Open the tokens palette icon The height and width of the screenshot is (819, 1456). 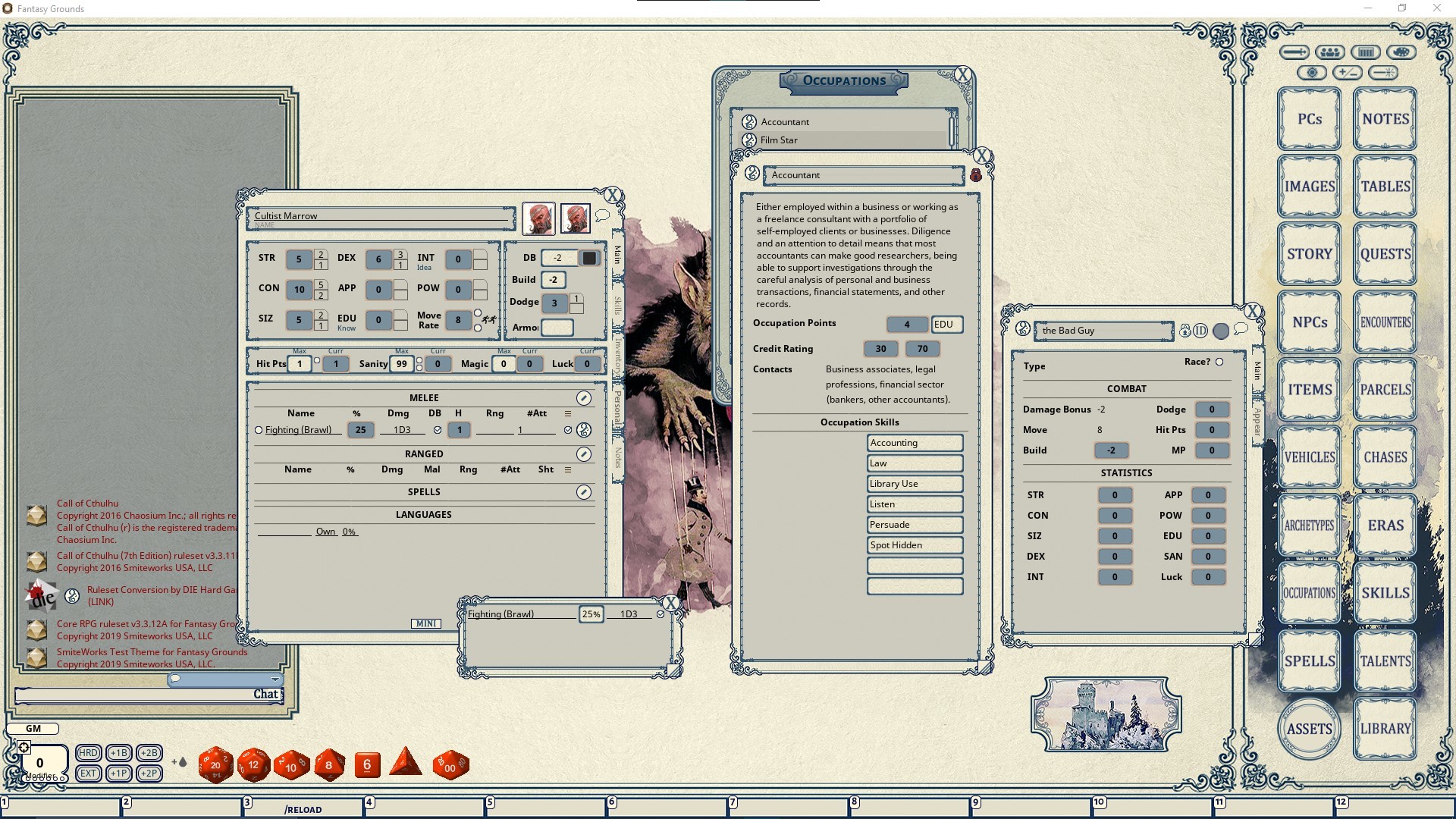click(1401, 52)
